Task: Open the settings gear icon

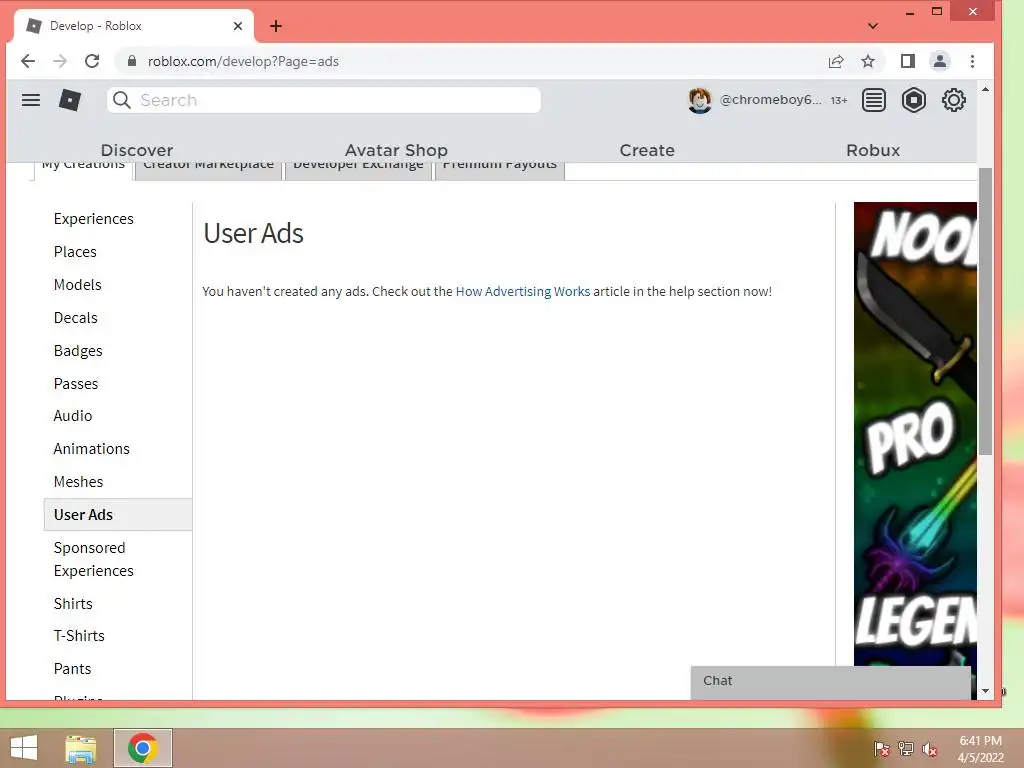Action: tap(953, 100)
